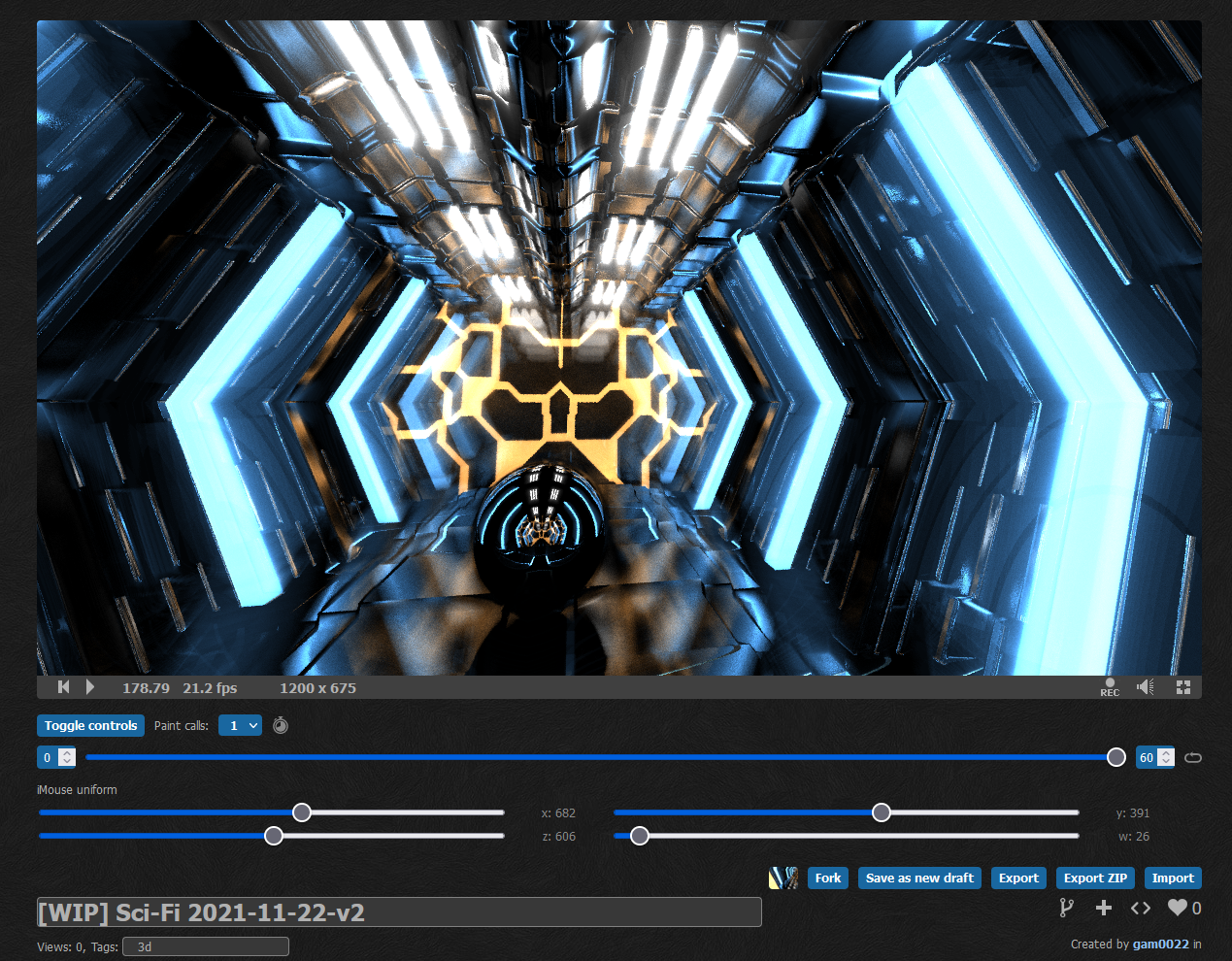Click the stopwatch icon beside Paint calls
The image size is (1232, 961).
coord(281,725)
